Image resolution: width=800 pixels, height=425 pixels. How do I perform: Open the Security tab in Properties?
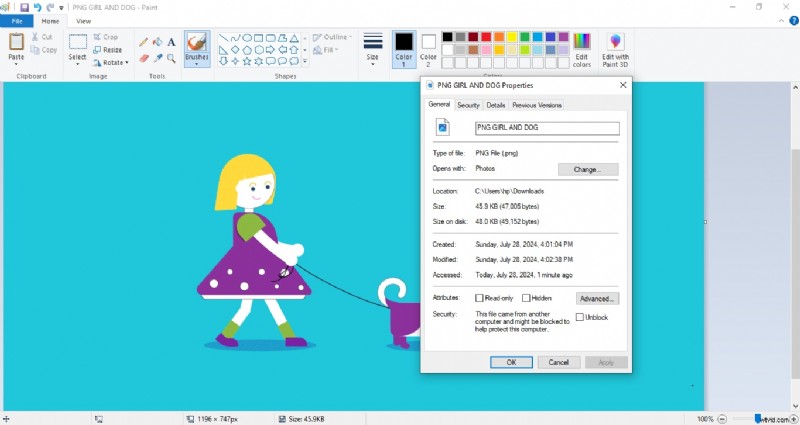468,105
